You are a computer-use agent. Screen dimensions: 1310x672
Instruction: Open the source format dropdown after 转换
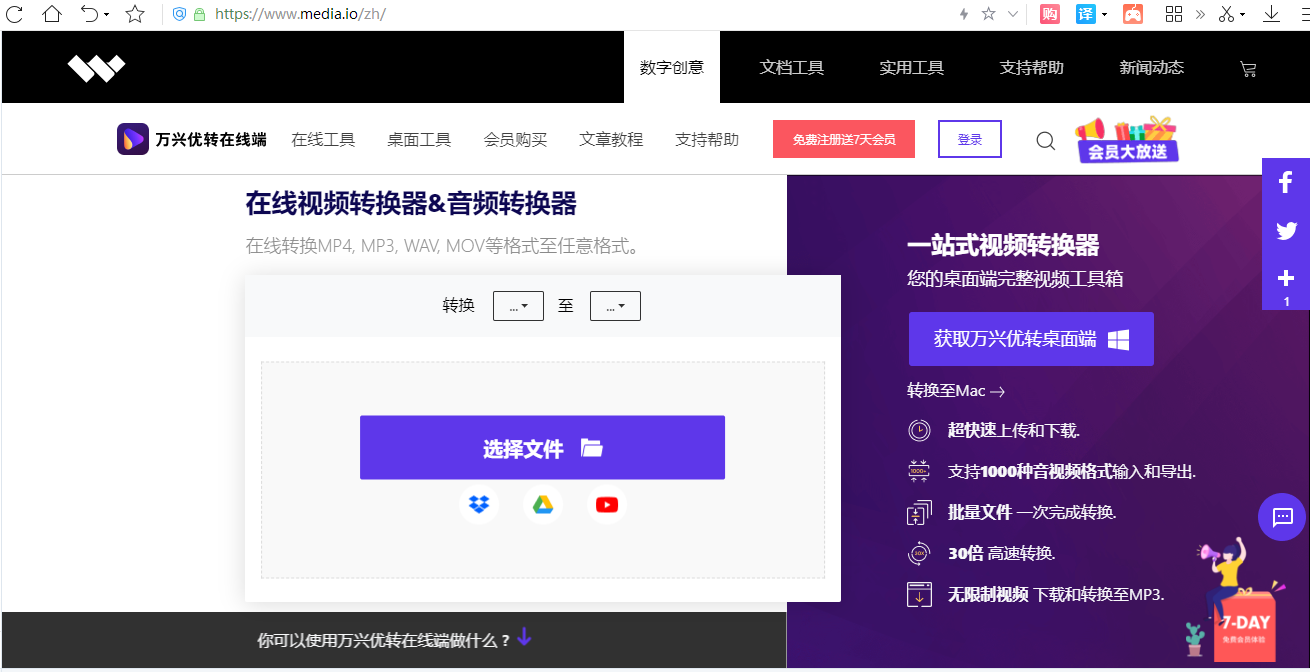pos(518,305)
